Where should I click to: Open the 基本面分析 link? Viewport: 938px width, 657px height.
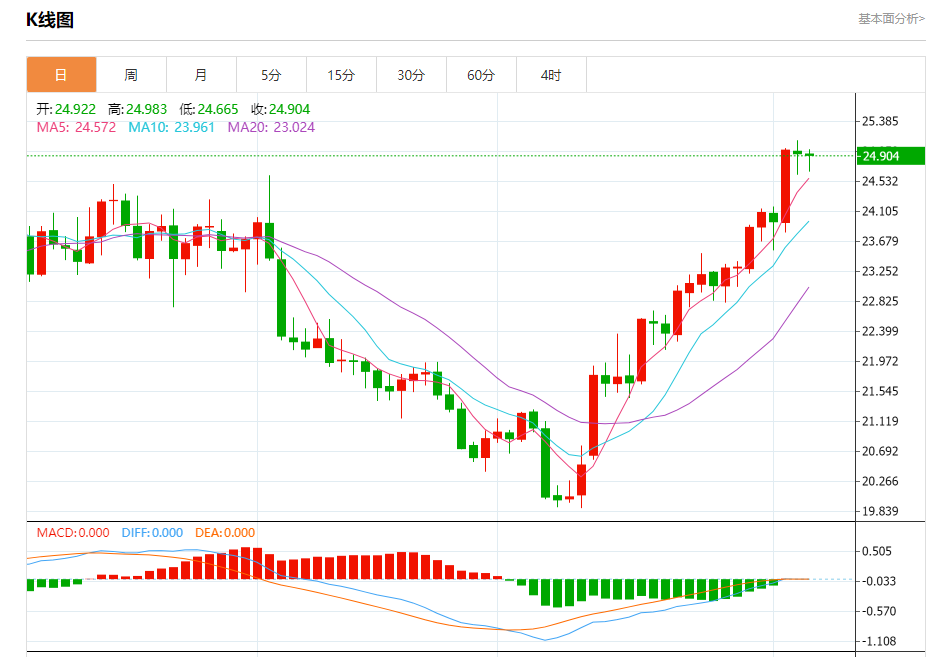point(891,19)
